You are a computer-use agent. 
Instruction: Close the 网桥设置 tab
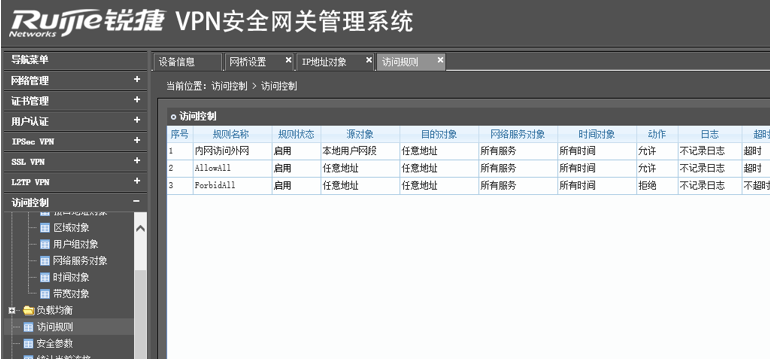288,60
